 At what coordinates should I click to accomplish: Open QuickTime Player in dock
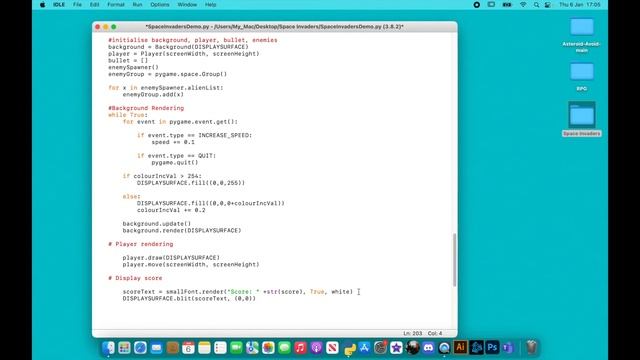(444, 348)
